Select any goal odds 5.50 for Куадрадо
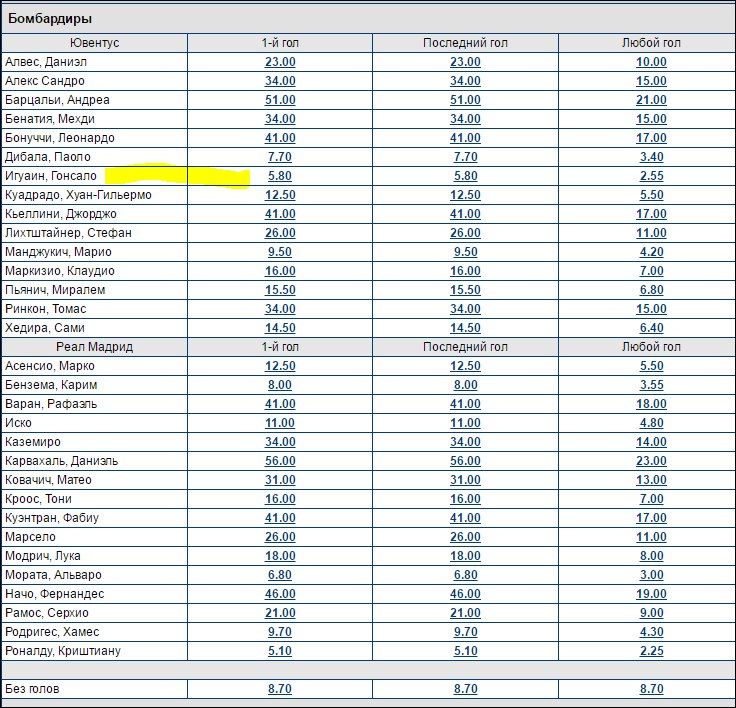 coord(652,195)
